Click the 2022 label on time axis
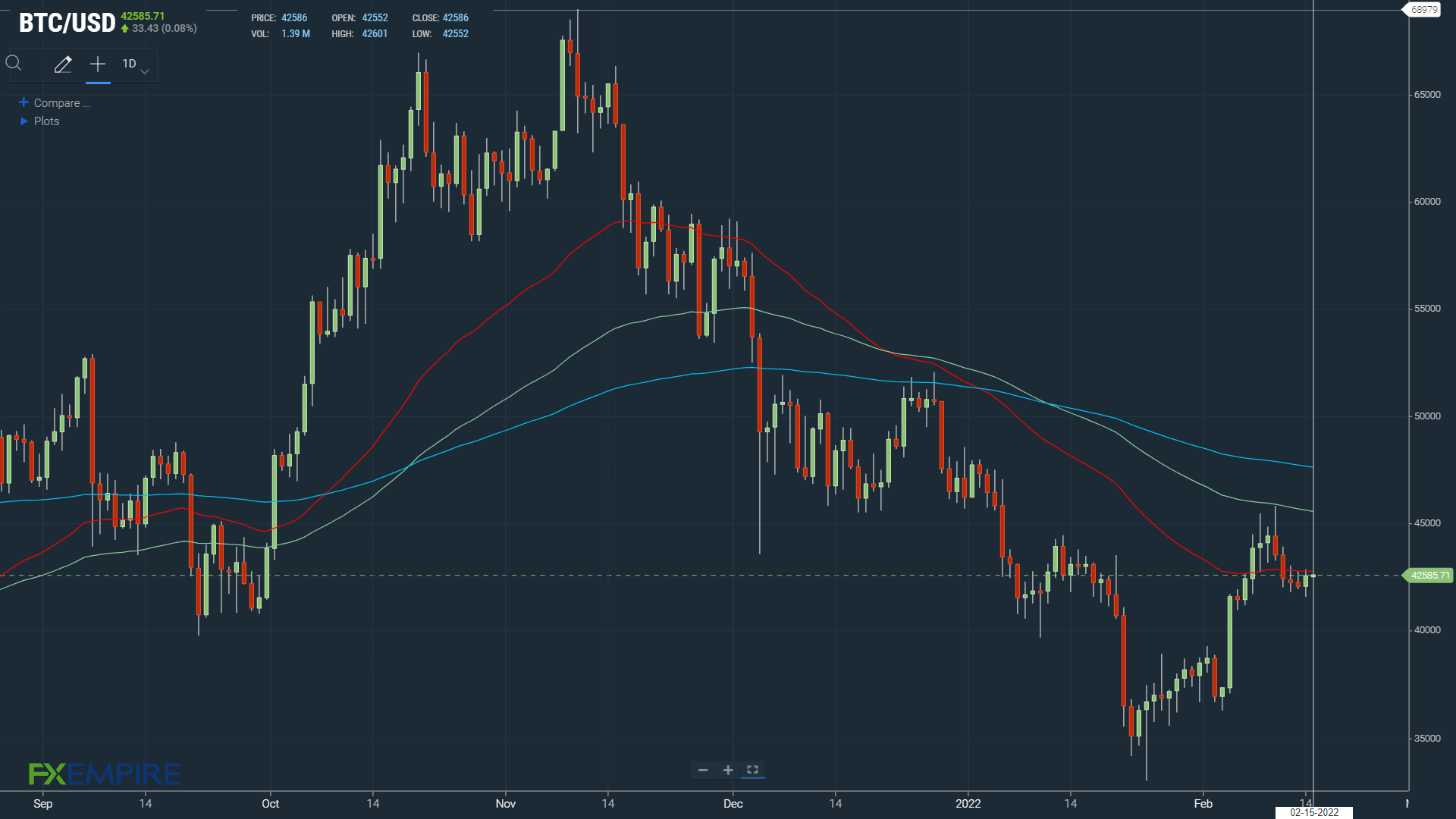Image resolution: width=1456 pixels, height=819 pixels. coord(968,804)
